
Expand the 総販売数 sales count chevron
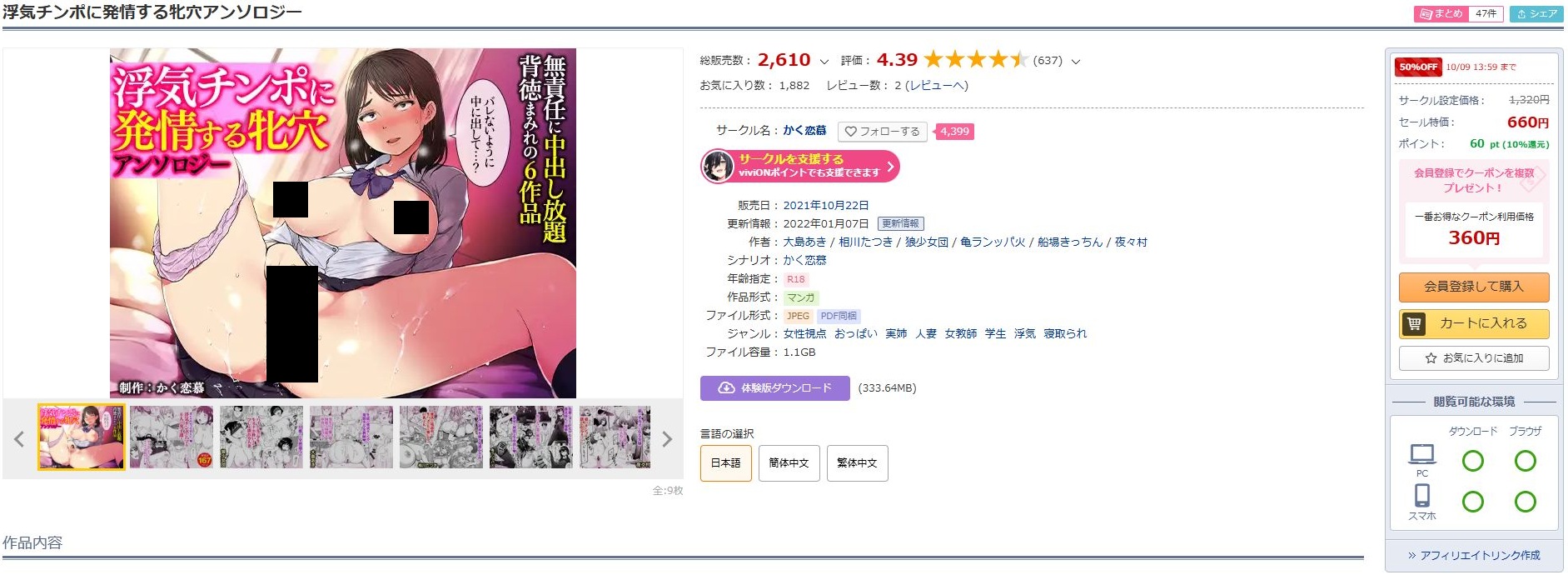pyautogui.click(x=824, y=62)
